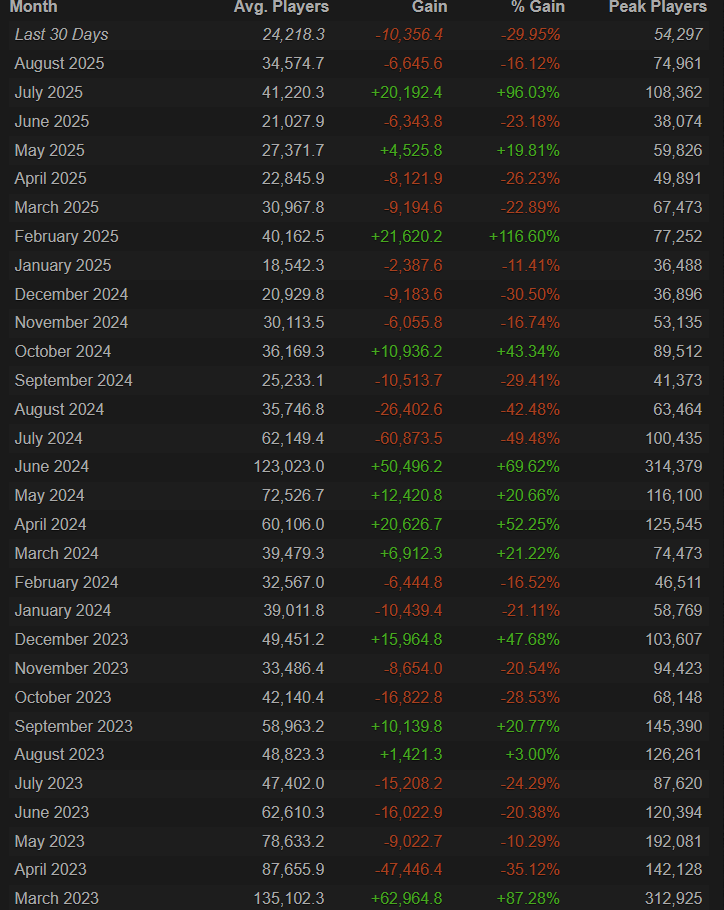The width and height of the screenshot is (724, 910).
Task: Select the November 2023 row label
Action: click(x=71, y=668)
